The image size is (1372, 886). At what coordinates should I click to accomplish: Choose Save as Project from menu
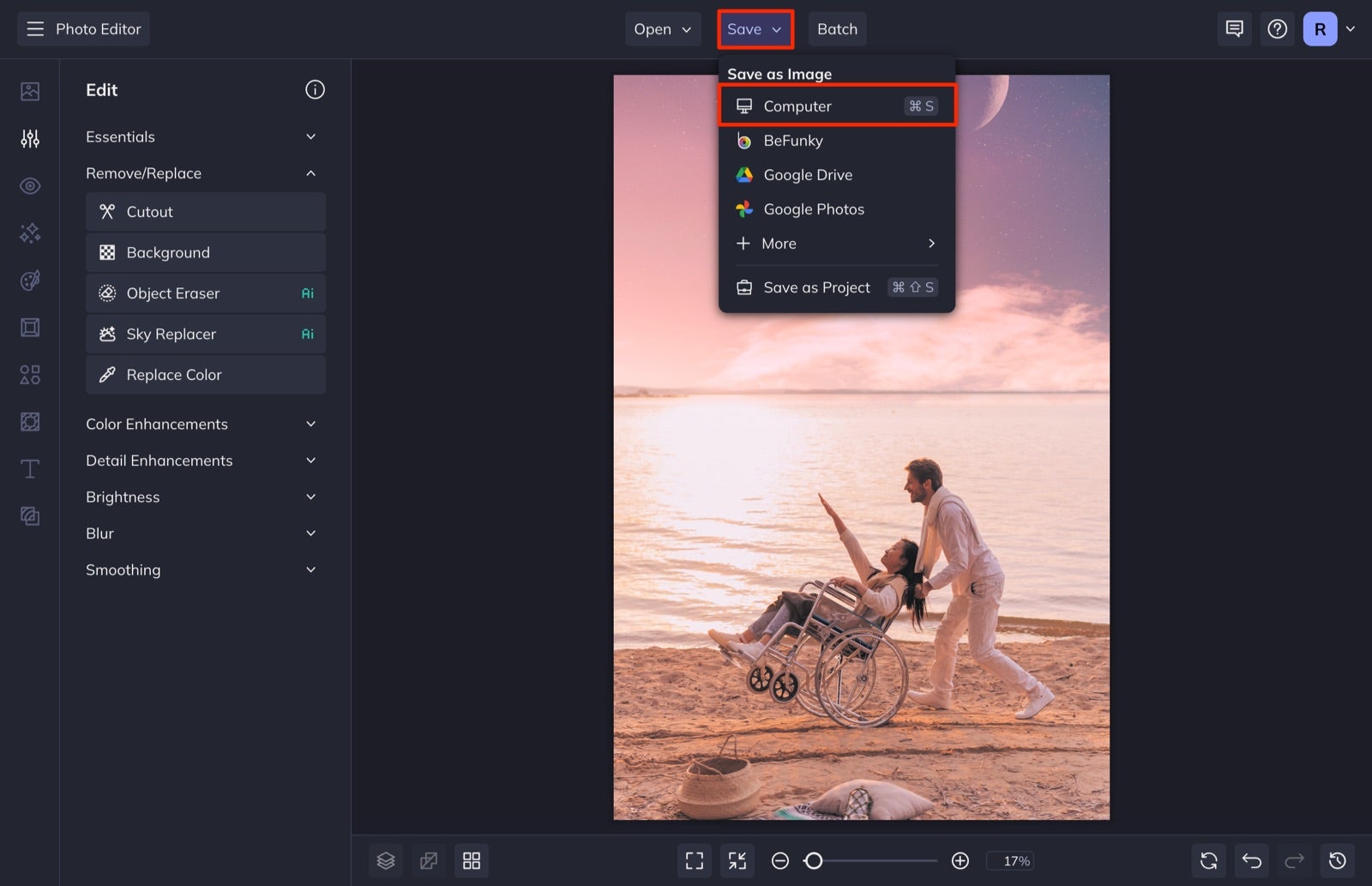click(x=815, y=287)
